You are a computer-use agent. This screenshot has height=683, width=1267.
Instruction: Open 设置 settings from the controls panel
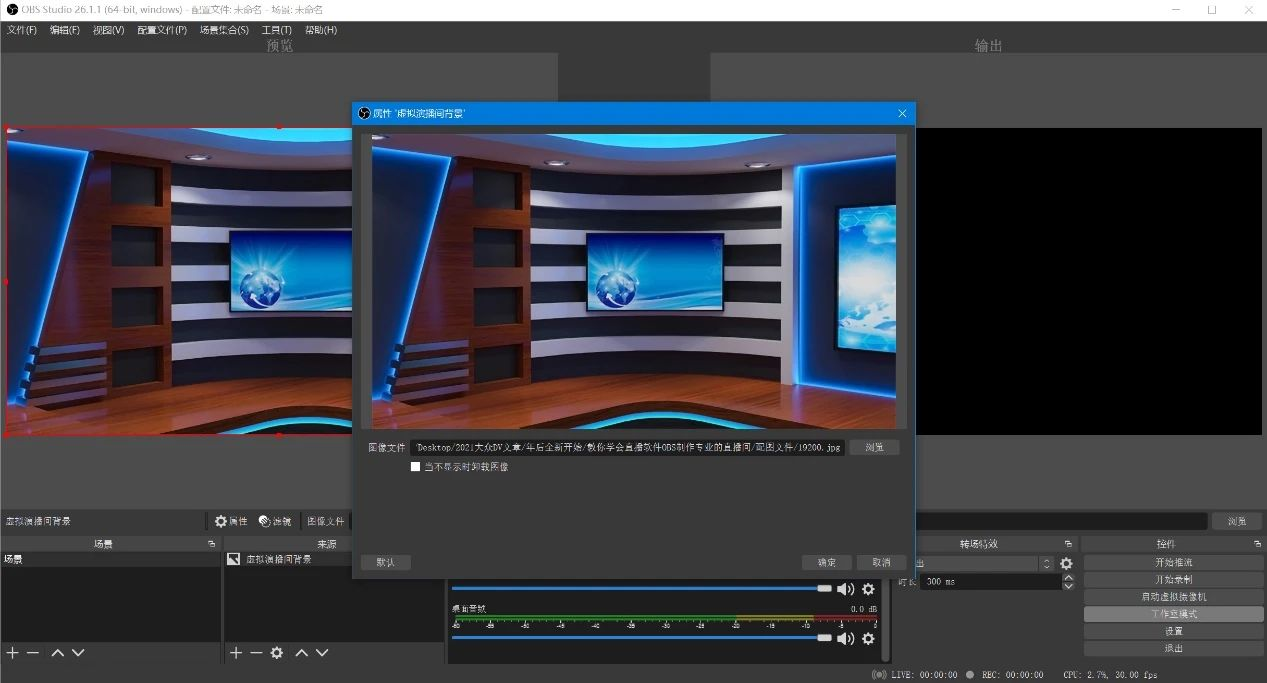coord(1173,631)
